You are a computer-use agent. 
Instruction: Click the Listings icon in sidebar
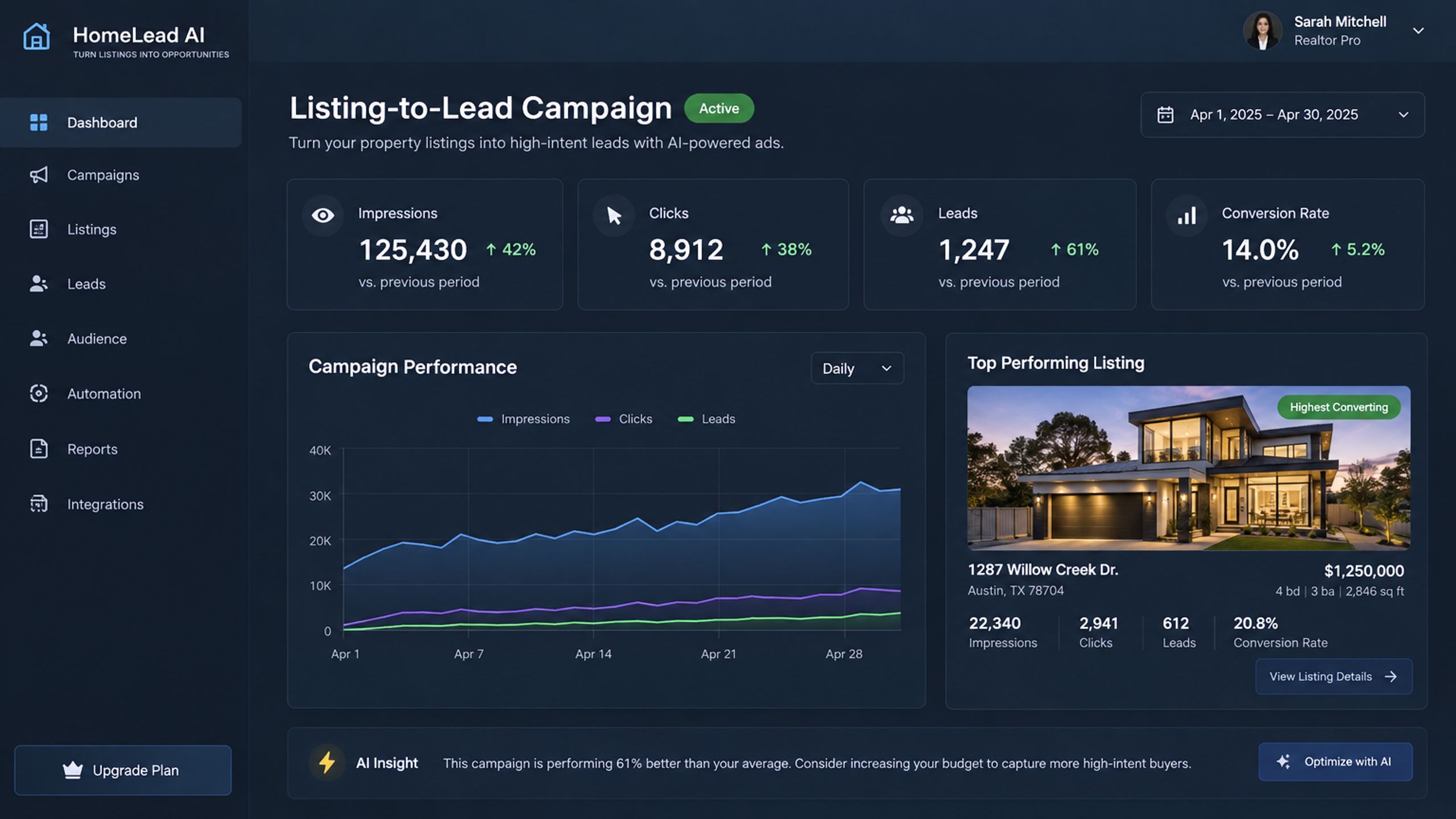click(39, 229)
